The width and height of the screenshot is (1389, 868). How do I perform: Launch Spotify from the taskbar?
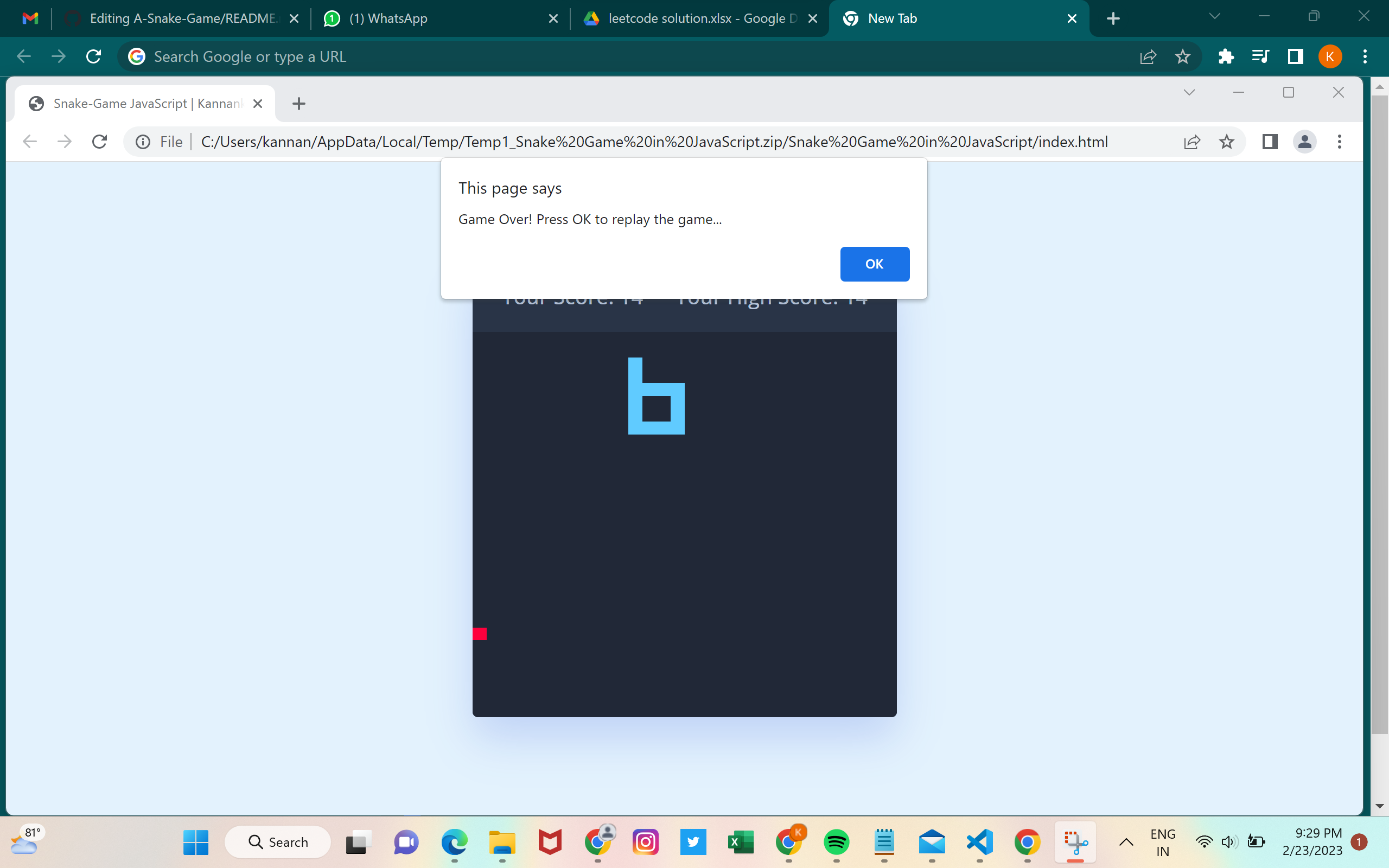tap(836, 841)
